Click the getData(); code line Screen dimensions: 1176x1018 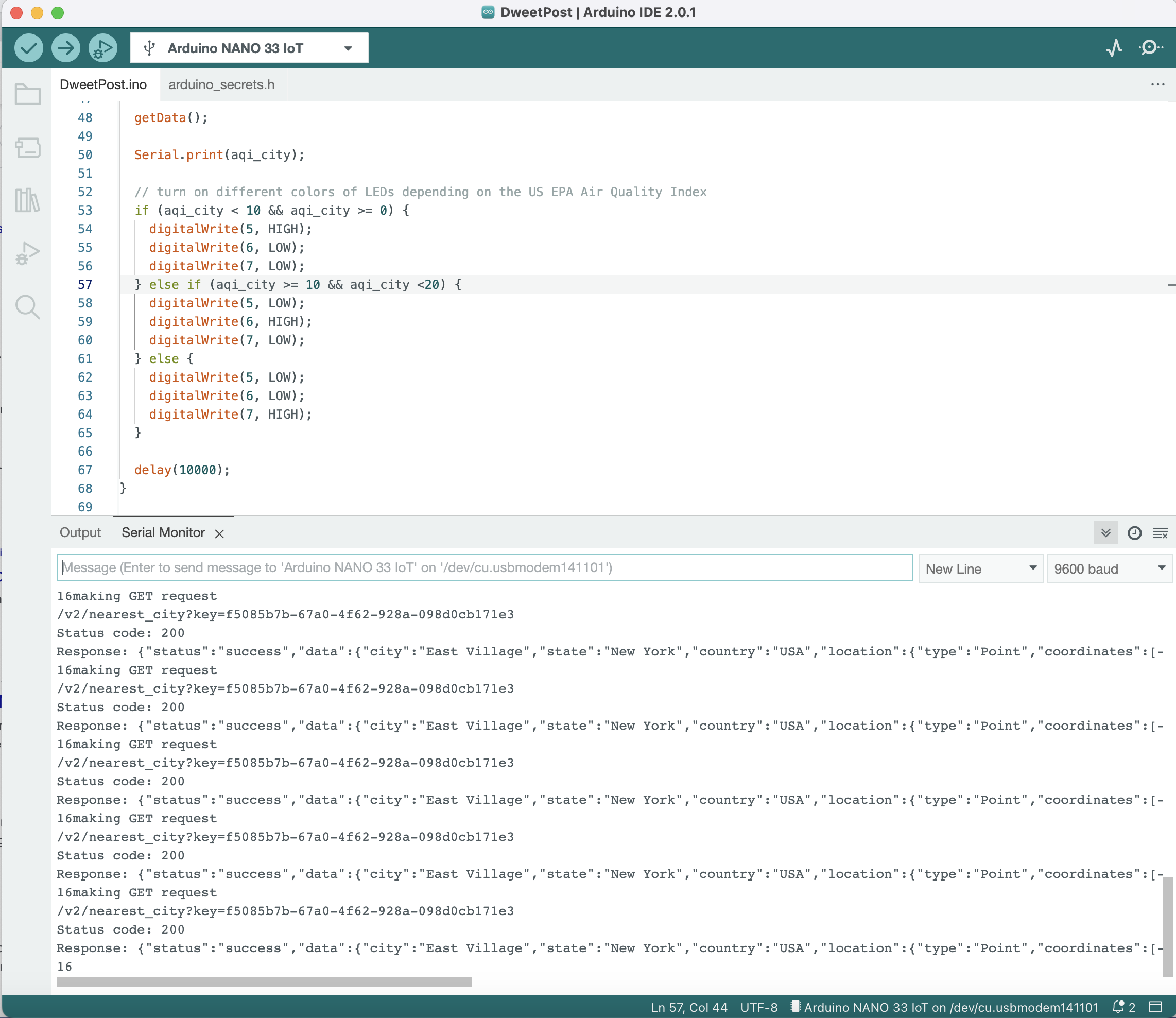pyautogui.click(x=171, y=117)
